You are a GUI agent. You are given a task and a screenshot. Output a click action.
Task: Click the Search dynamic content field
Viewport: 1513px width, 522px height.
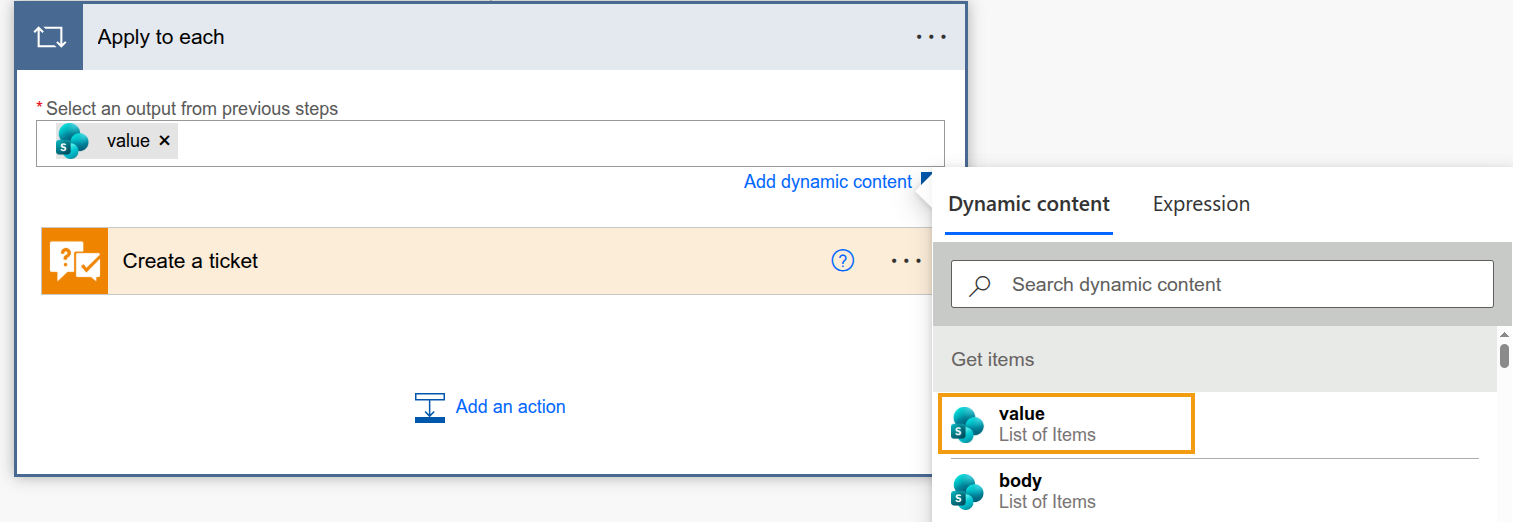(1222, 285)
